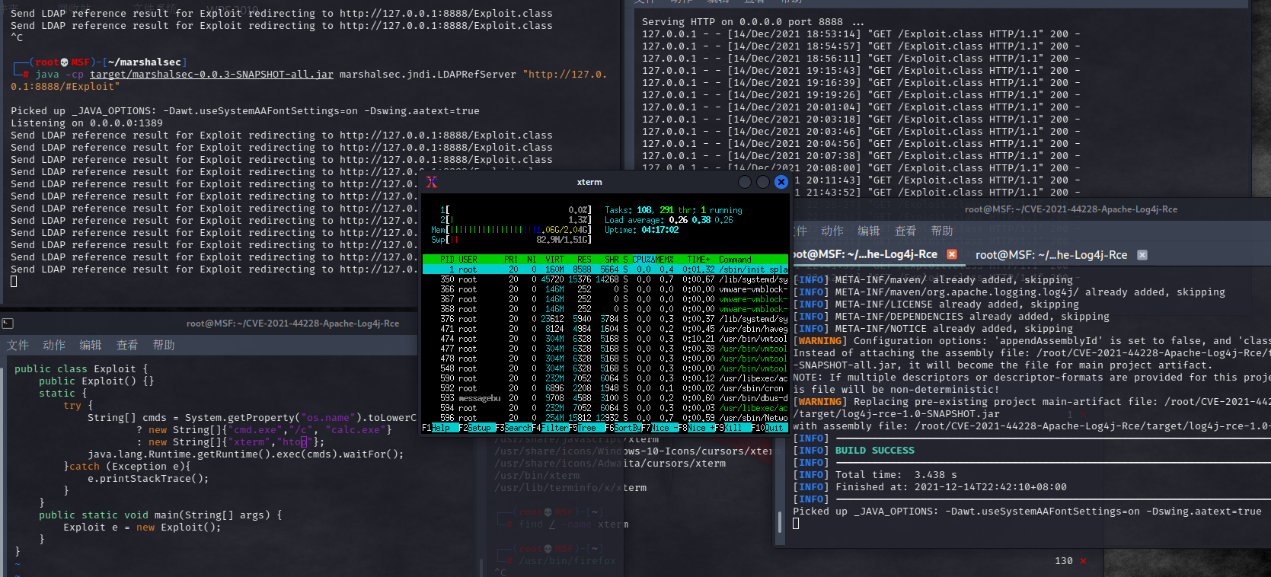Open 动作 menu in the Maven build terminal

click(832, 231)
